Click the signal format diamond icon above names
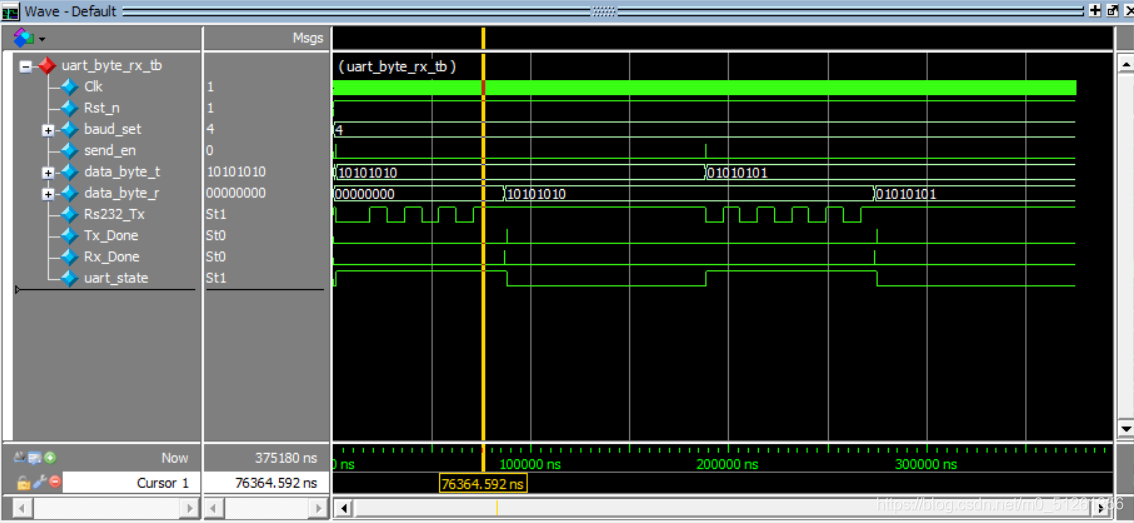The height and width of the screenshot is (523, 1134). coord(23,37)
